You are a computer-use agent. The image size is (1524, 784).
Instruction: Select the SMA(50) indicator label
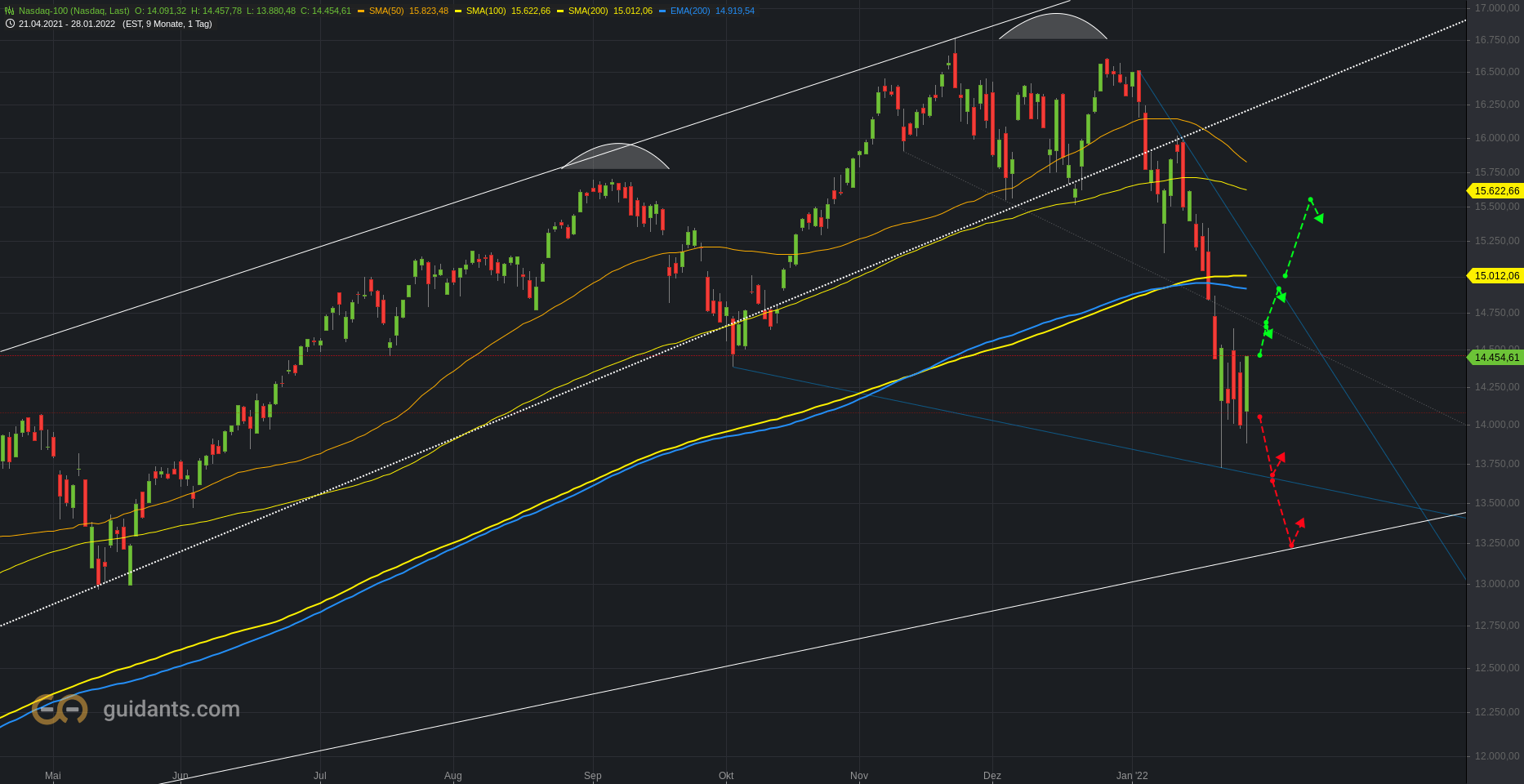click(386, 11)
